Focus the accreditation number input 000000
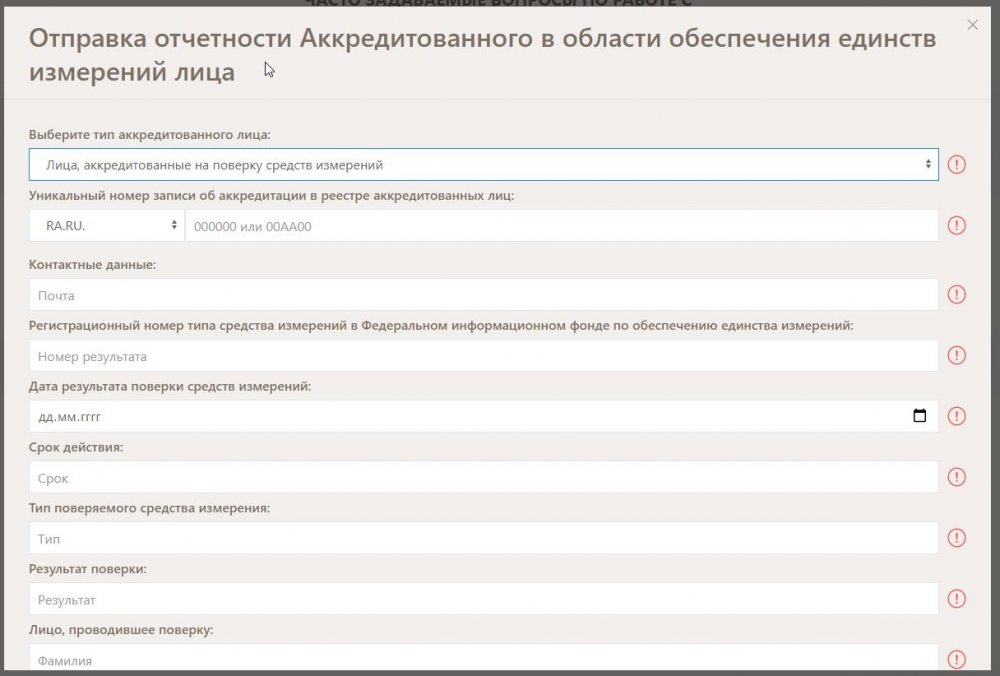Viewport: 1000px width, 676px height. pos(560,226)
